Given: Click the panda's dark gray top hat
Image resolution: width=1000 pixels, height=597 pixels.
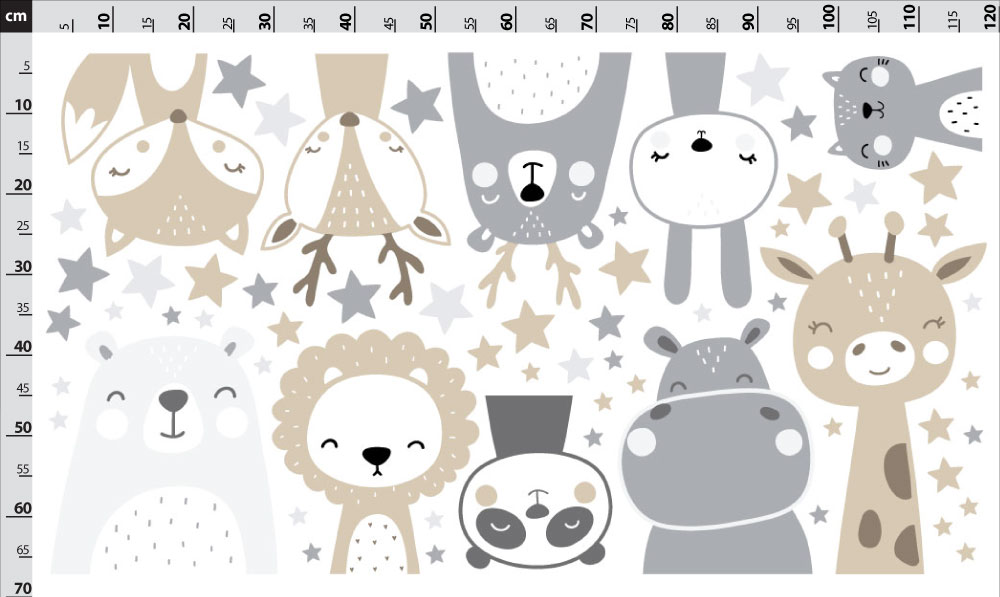Looking at the screenshot, I should pyautogui.click(x=529, y=429).
